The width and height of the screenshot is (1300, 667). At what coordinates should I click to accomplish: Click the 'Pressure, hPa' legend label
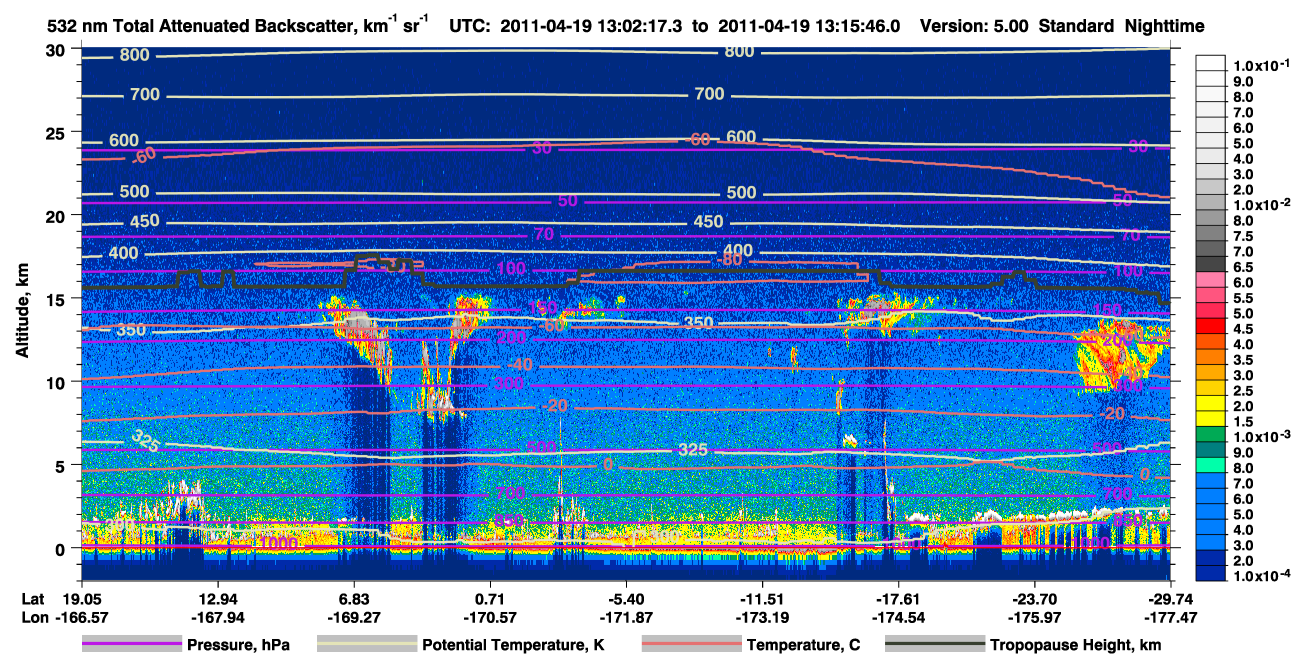[x=237, y=645]
